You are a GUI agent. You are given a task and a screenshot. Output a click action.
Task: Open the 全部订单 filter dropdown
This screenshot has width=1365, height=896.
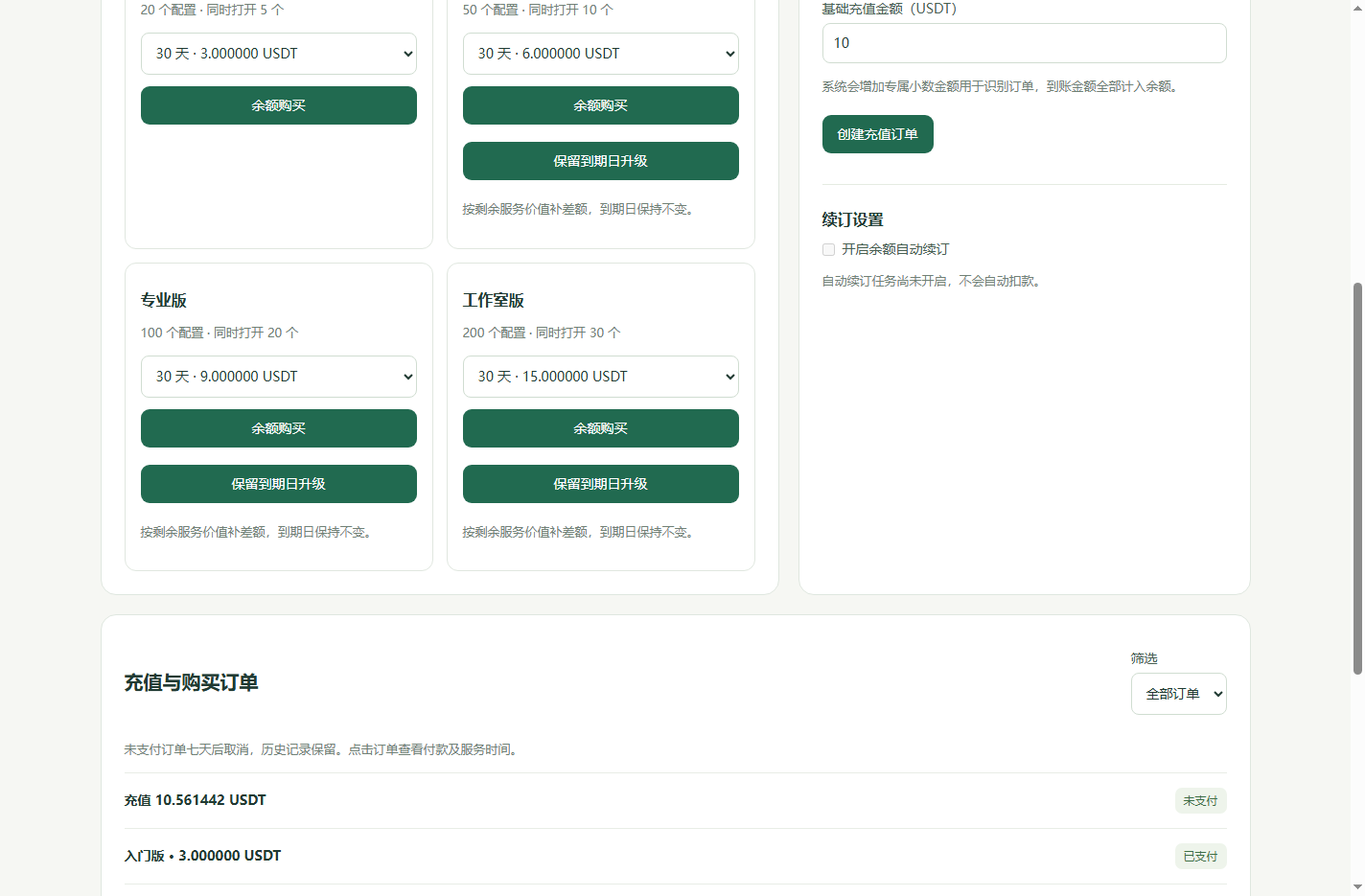click(x=1179, y=694)
